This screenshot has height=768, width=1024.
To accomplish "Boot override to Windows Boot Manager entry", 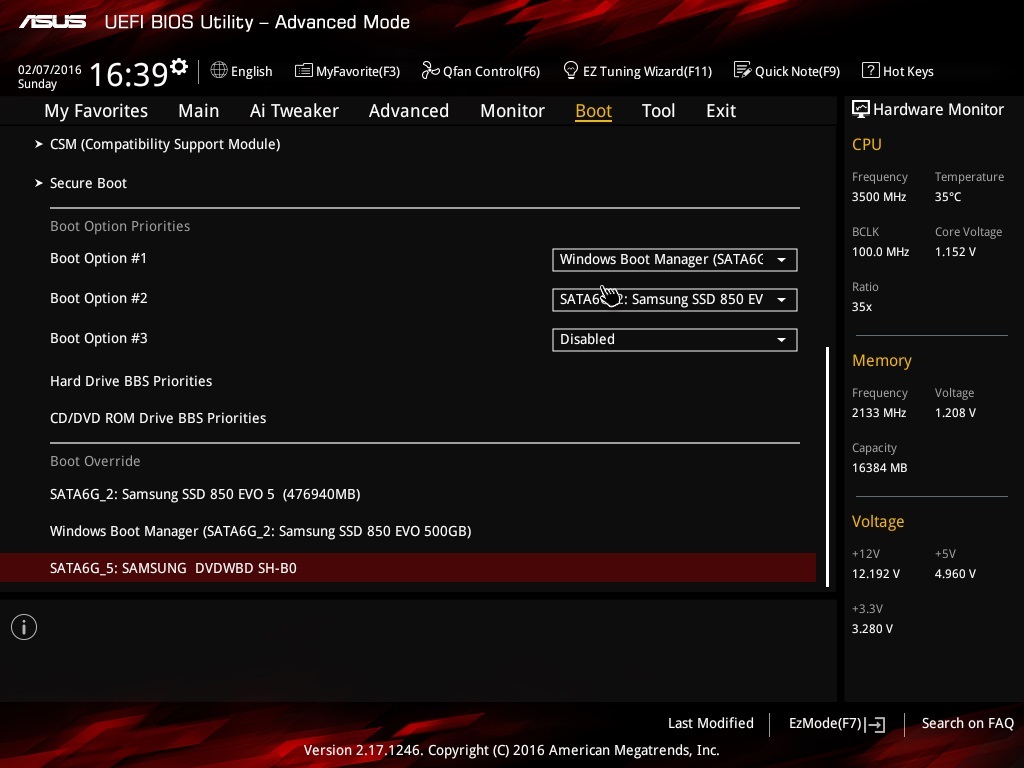I will click(x=261, y=531).
